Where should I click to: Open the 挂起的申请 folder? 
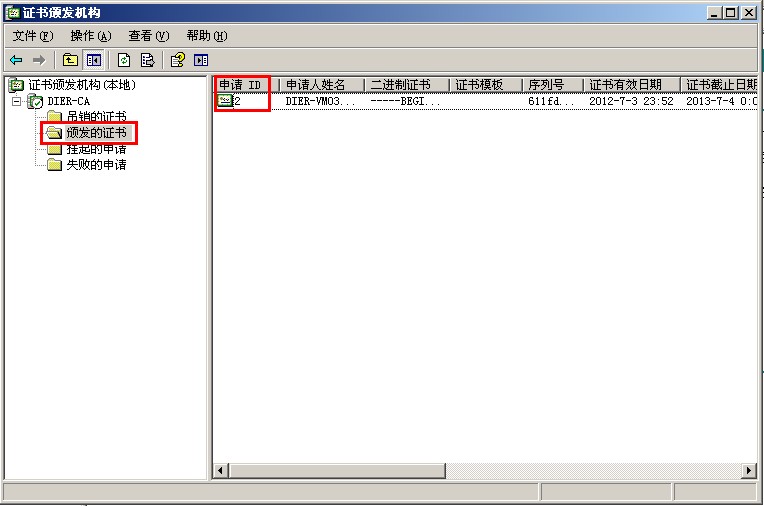coord(95,149)
